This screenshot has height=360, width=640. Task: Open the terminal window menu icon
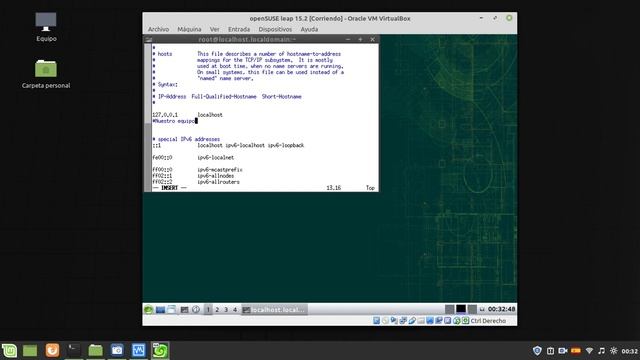149,39
